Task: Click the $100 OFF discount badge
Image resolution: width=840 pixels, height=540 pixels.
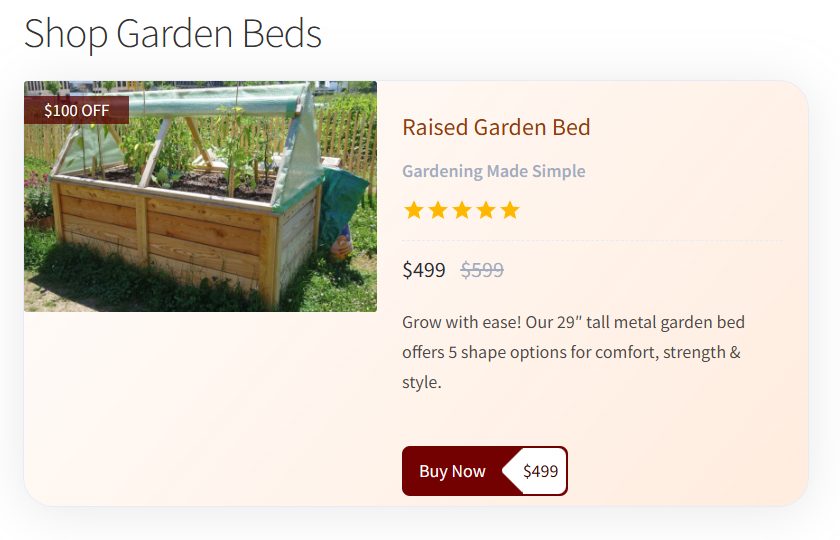Action: point(76,110)
